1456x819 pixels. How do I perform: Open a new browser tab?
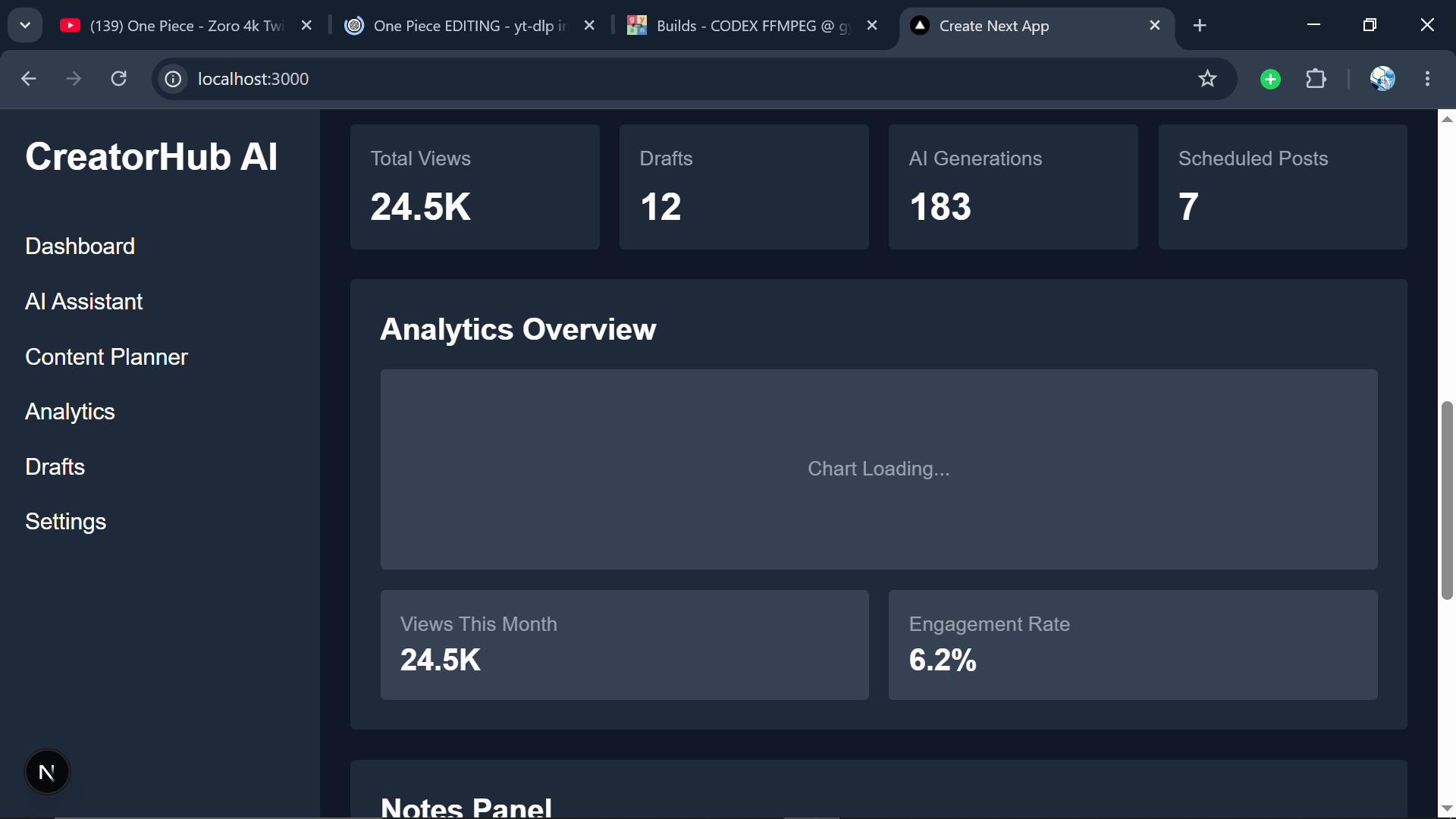point(1200,26)
